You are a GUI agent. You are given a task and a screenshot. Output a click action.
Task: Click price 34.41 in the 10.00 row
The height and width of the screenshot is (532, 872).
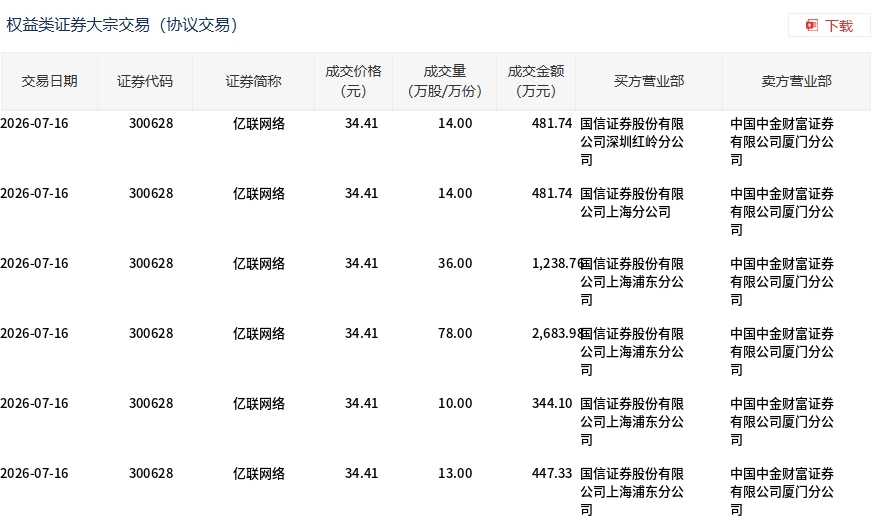click(361, 404)
